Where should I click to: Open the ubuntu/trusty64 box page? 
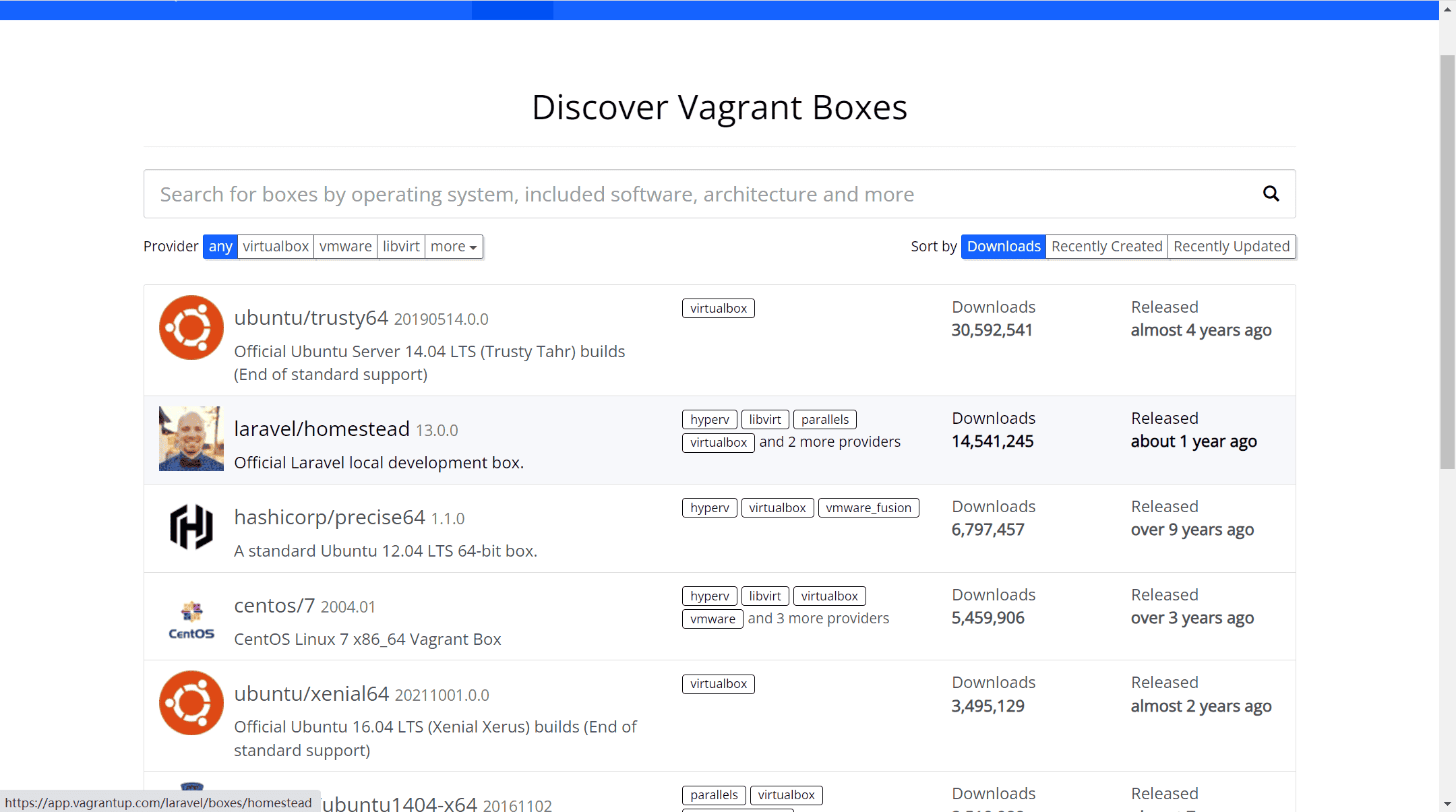[x=311, y=318]
